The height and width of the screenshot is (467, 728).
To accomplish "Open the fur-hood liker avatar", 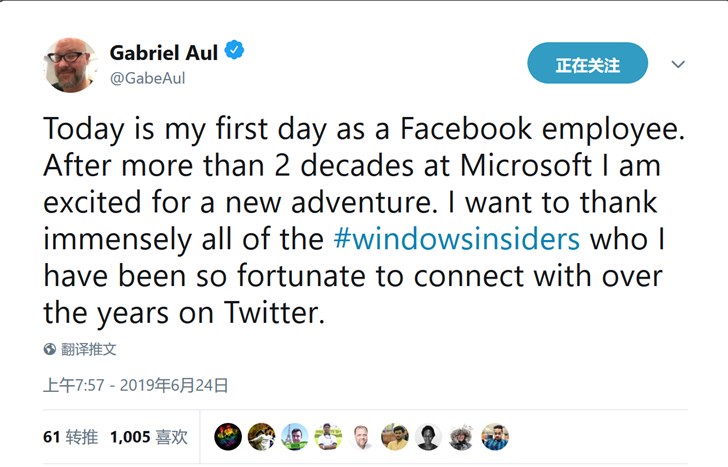I will 462,437.
